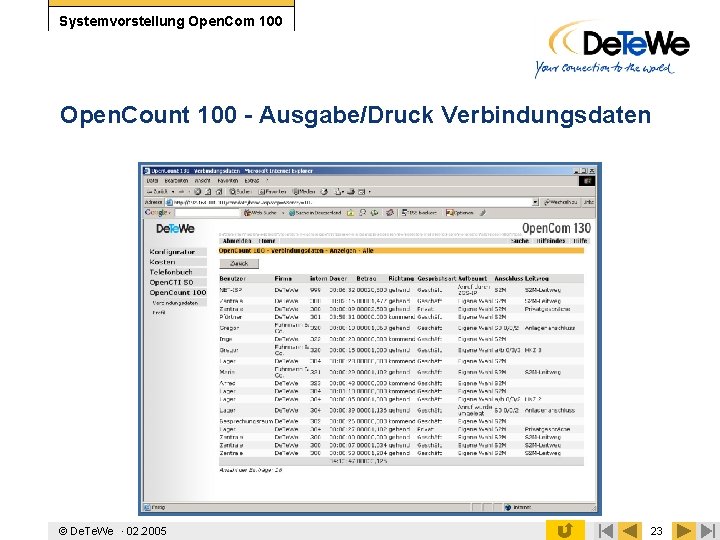720x540 pixels.
Task: Click the Gesprächsart column header
Action: tap(437, 279)
